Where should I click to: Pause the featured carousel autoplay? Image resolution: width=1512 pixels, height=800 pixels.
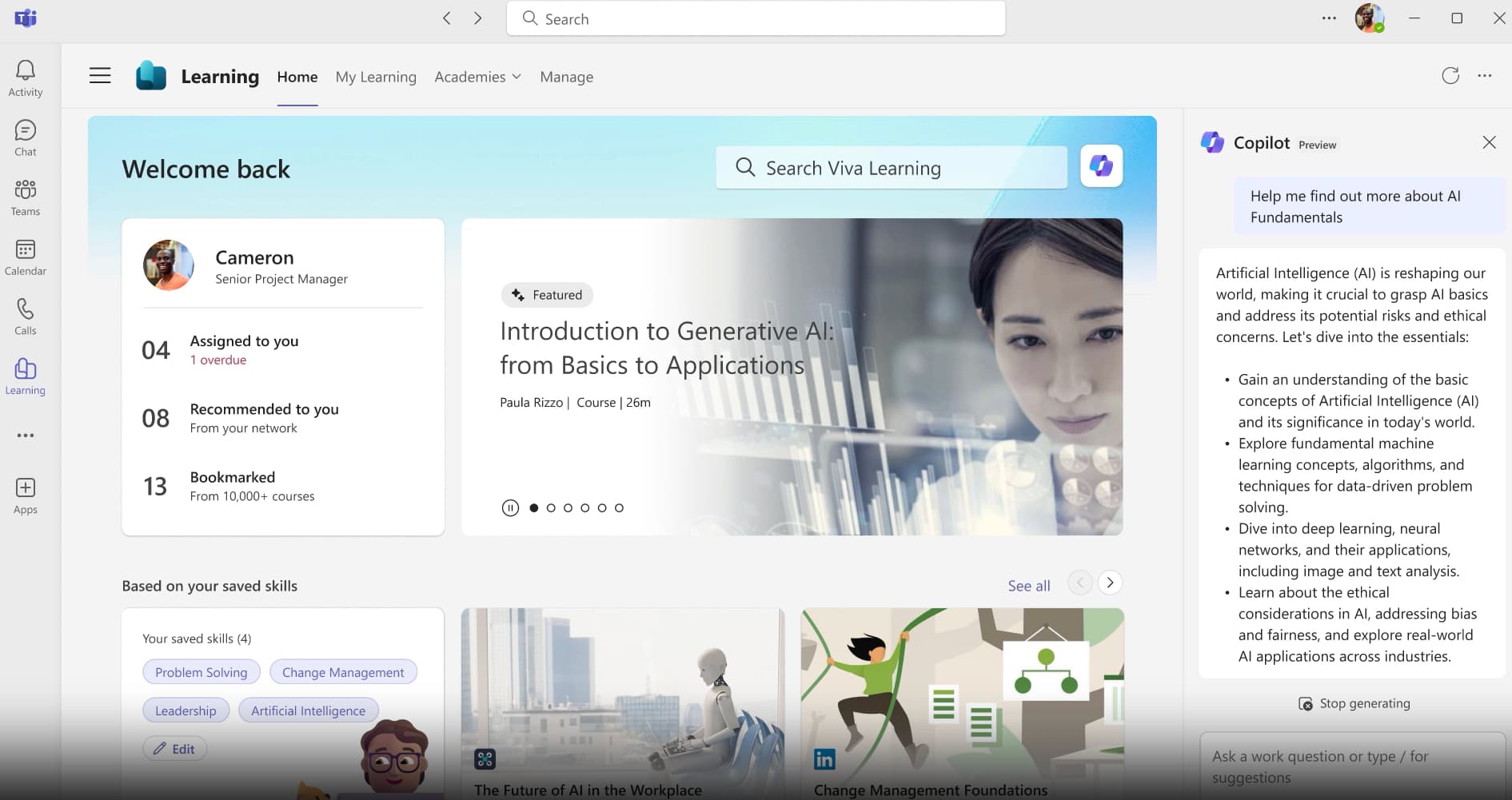pos(510,508)
